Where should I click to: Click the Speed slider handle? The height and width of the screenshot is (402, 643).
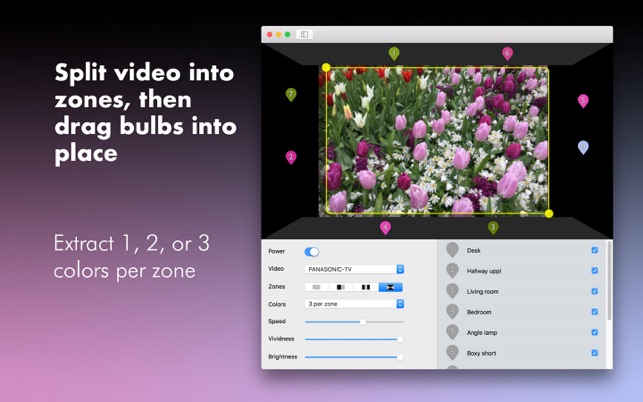coord(363,322)
